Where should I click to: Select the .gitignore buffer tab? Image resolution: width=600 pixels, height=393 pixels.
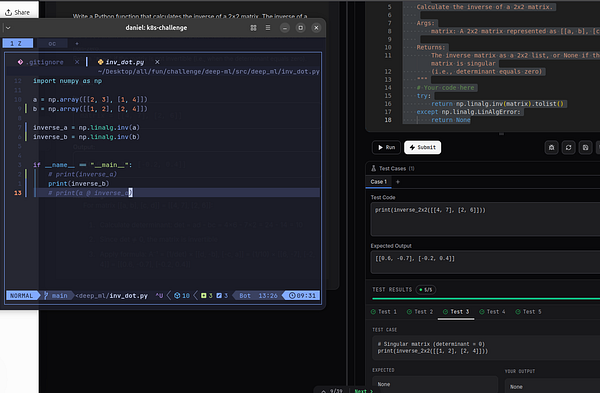click(45, 62)
